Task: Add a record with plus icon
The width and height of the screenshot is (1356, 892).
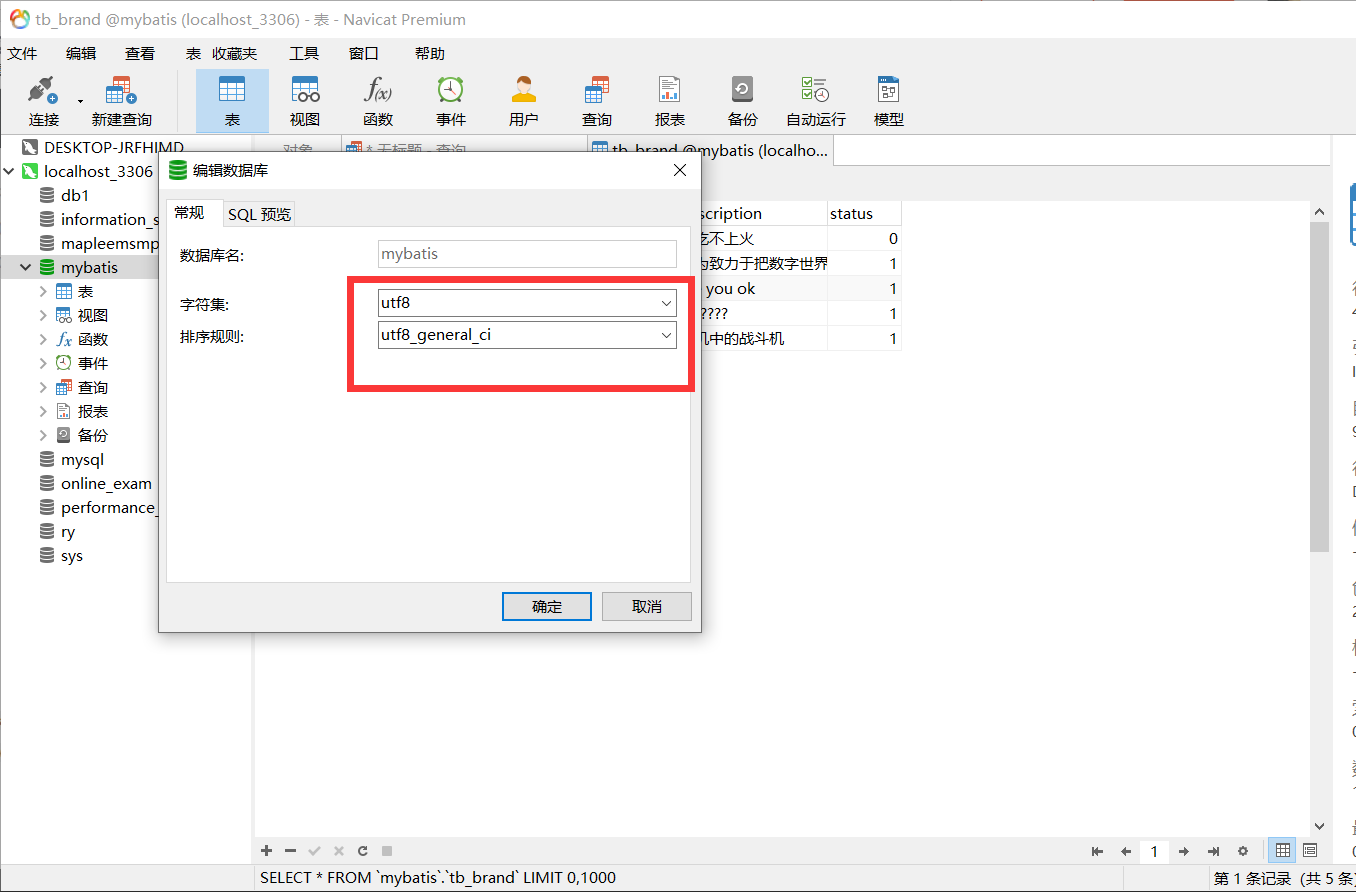Action: (266, 851)
